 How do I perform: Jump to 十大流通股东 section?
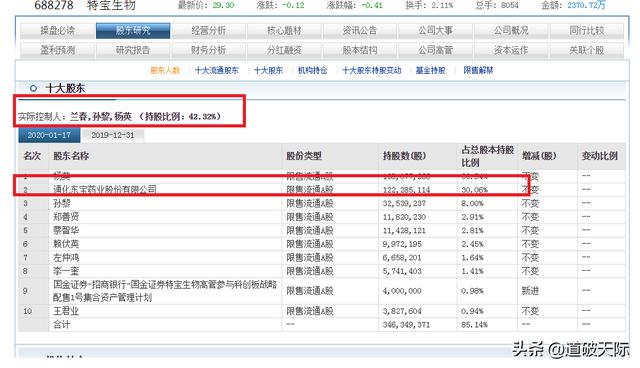(217, 70)
